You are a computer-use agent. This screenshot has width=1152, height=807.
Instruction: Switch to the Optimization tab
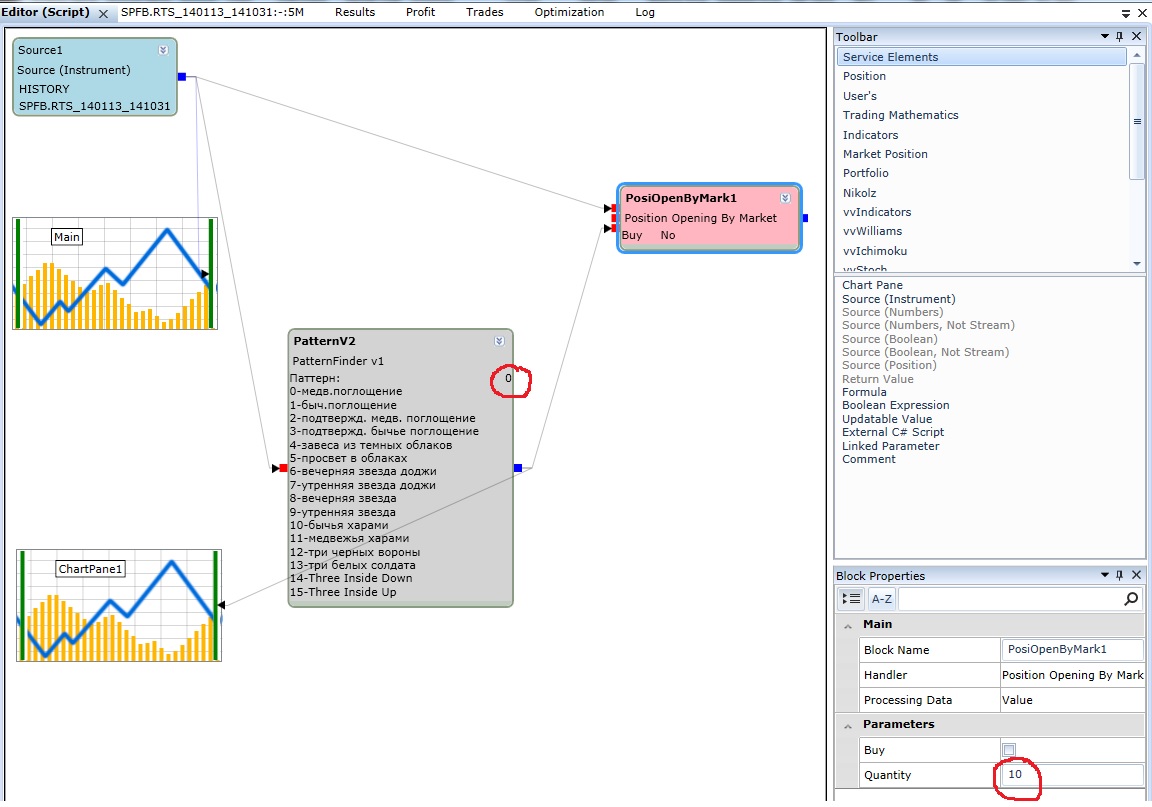pyautogui.click(x=569, y=12)
